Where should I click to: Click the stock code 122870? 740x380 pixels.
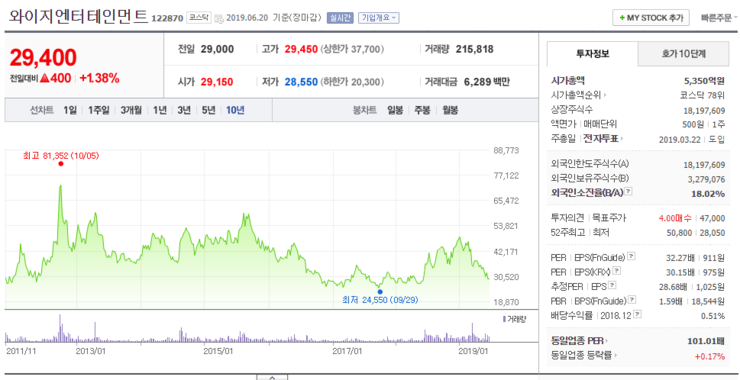[167, 18]
